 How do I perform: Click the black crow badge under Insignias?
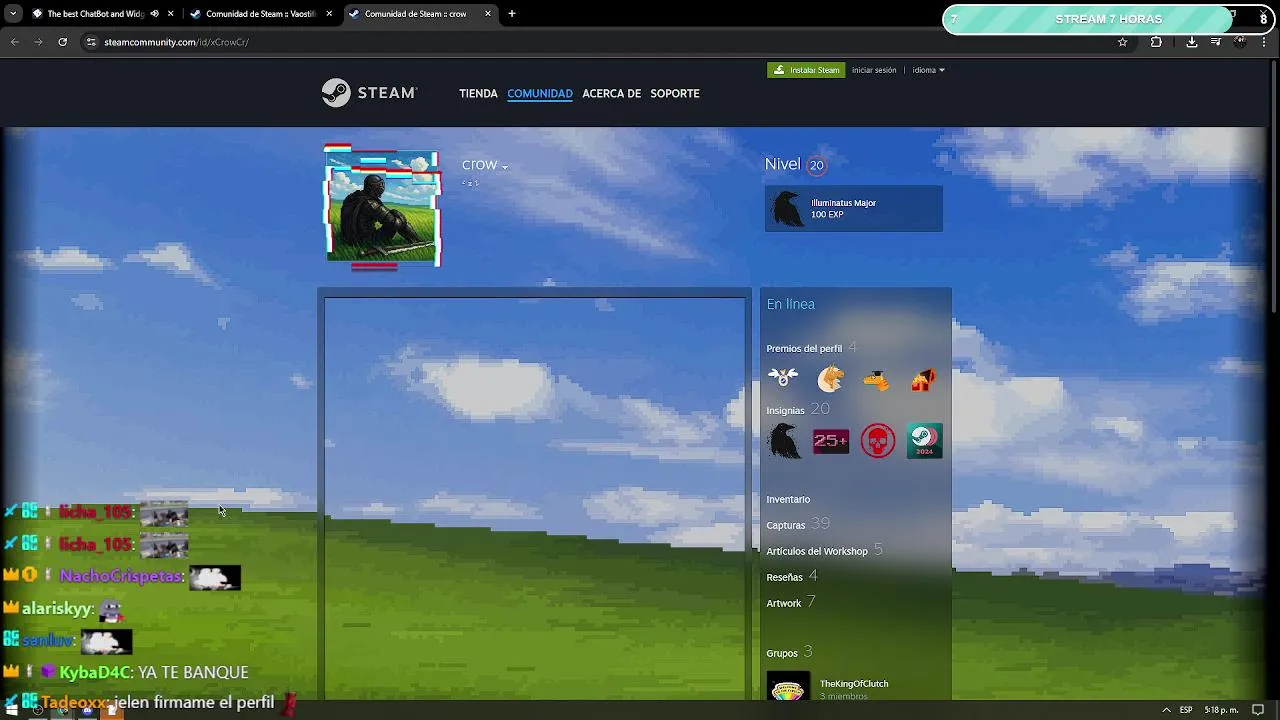pos(784,441)
